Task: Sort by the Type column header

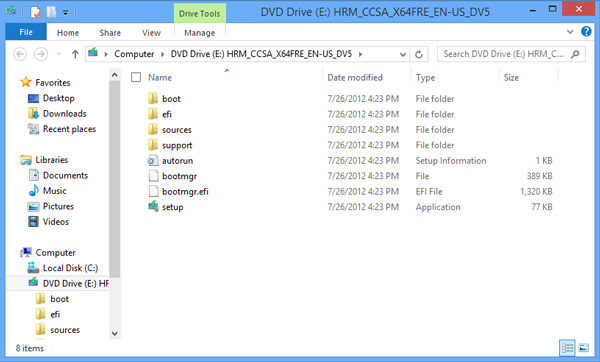Action: [425, 77]
